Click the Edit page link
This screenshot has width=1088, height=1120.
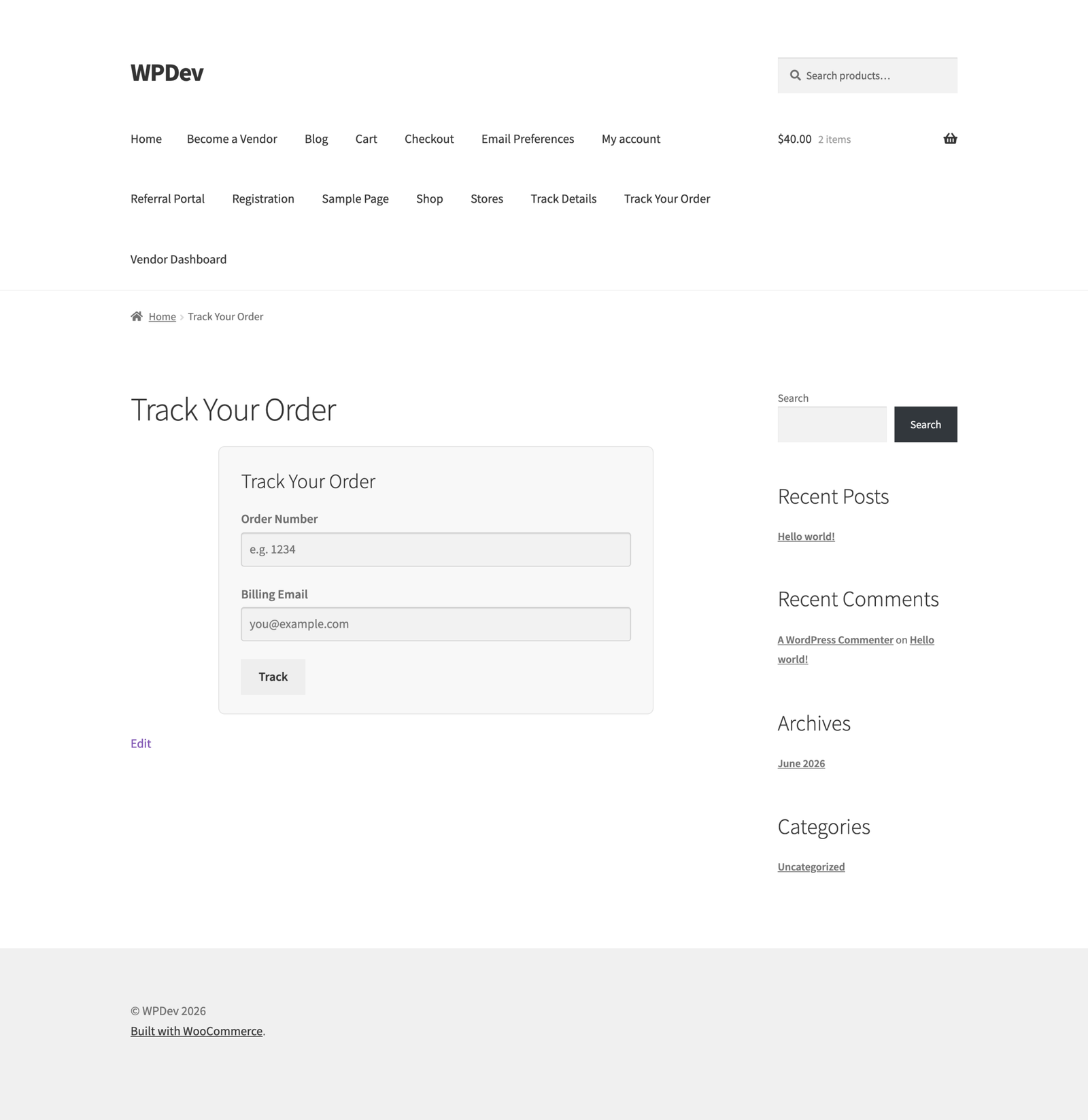click(141, 743)
